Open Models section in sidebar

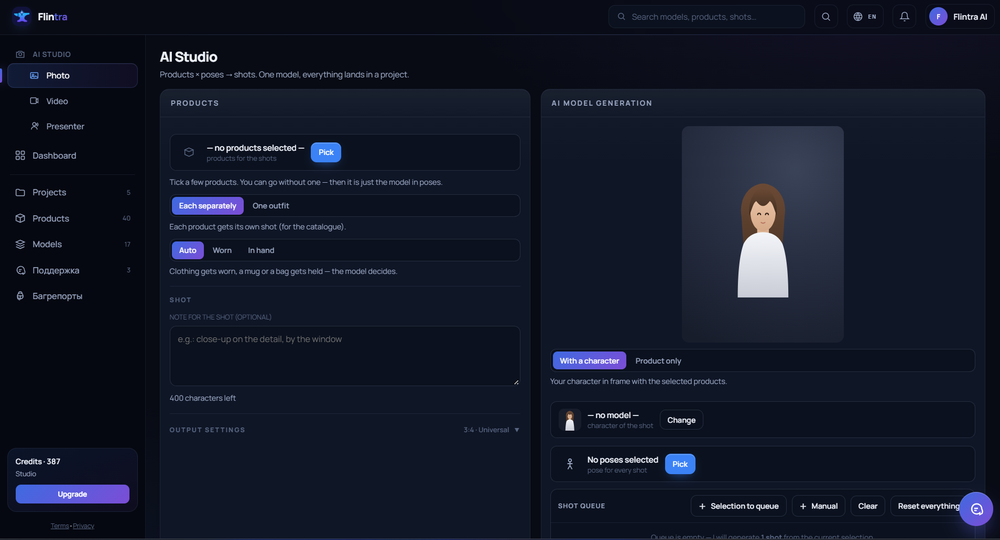click(73, 244)
